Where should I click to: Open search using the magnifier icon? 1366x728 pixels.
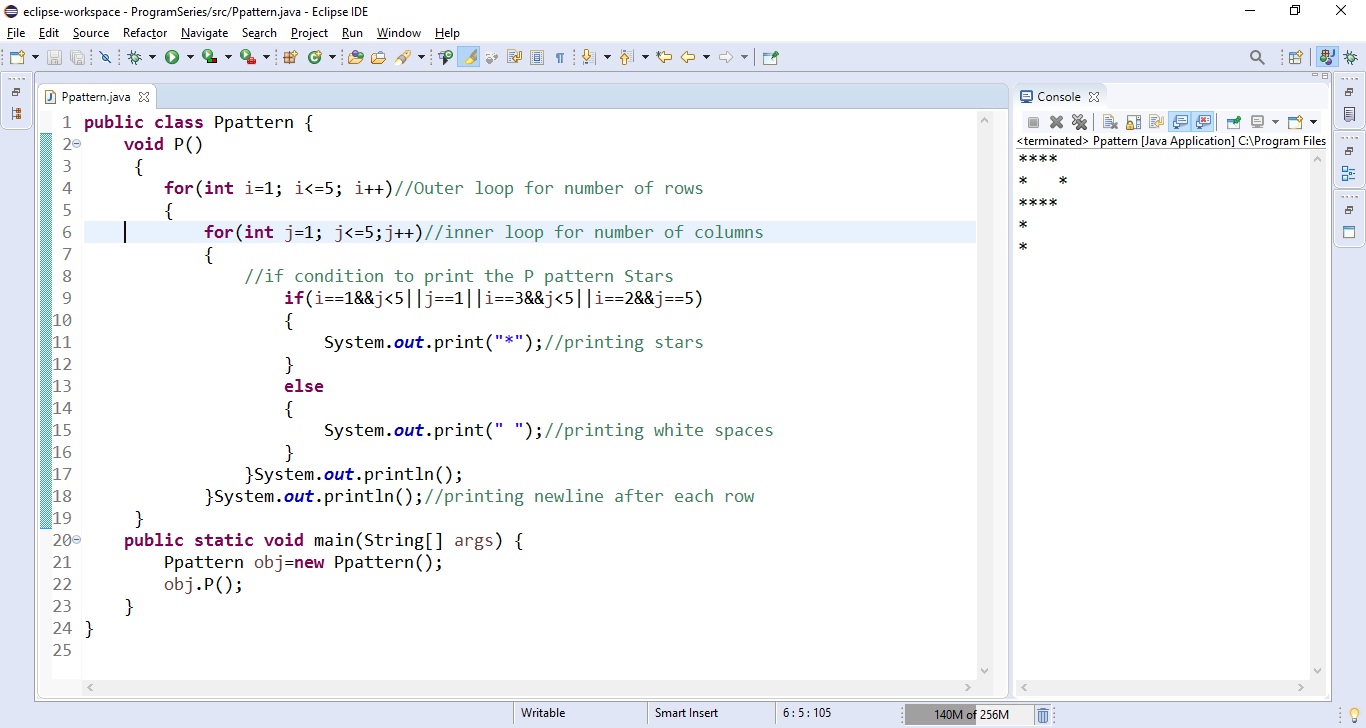1257,57
